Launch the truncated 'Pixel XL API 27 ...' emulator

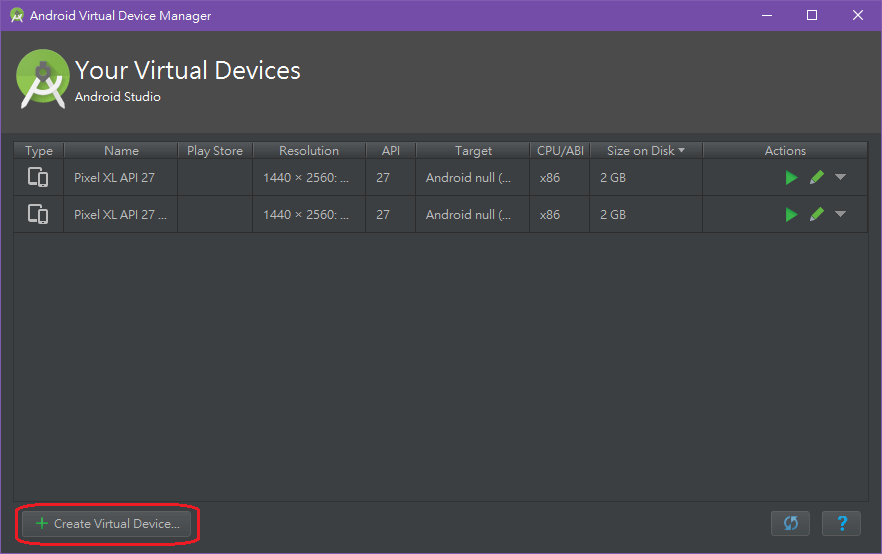pos(791,215)
